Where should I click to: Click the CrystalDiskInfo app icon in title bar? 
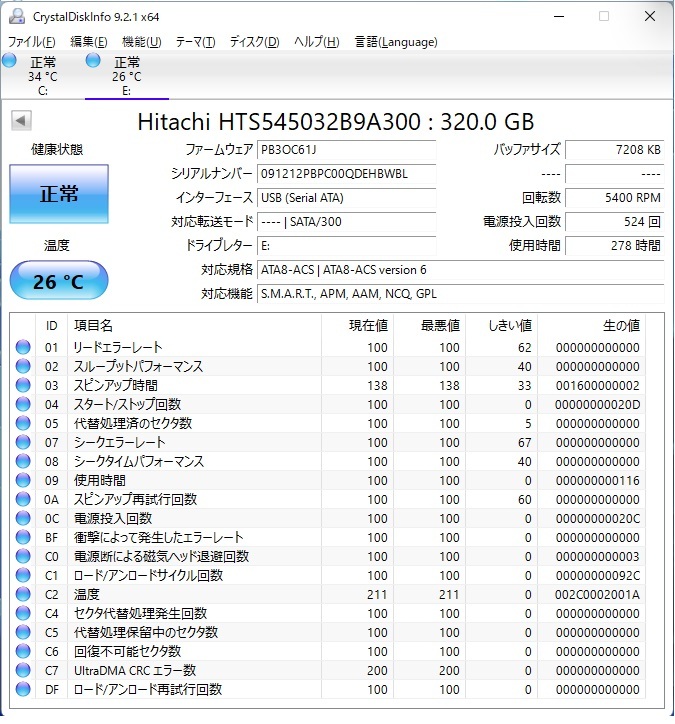17,17
